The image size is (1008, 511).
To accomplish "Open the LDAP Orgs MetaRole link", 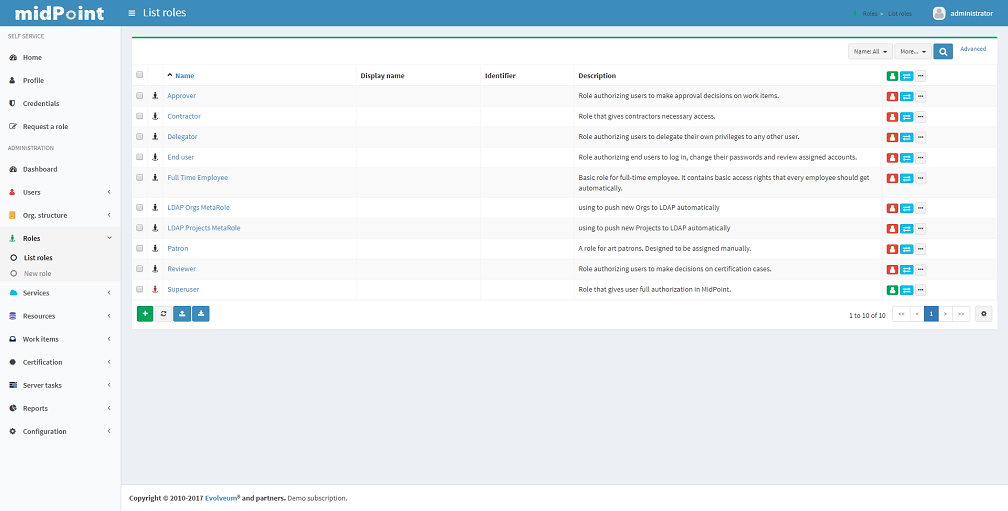I will tap(198, 208).
